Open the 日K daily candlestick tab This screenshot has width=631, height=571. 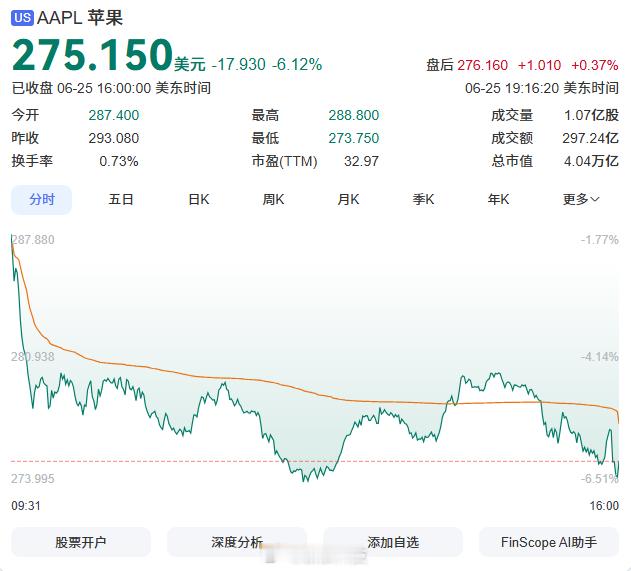(199, 200)
